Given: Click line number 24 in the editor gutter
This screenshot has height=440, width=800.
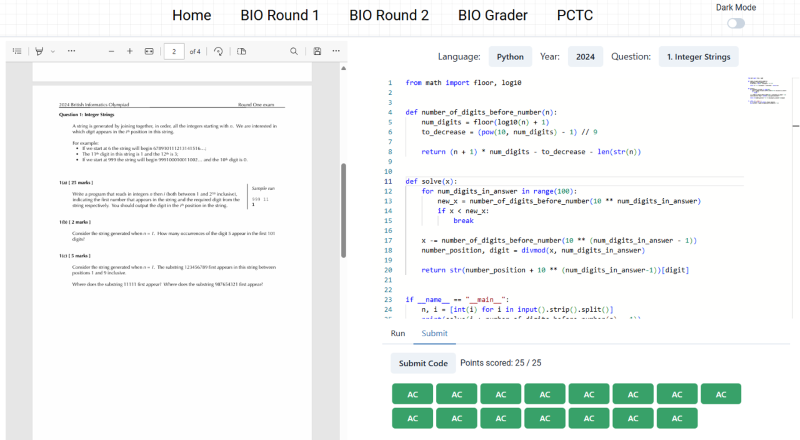Looking at the screenshot, I should point(388,309).
